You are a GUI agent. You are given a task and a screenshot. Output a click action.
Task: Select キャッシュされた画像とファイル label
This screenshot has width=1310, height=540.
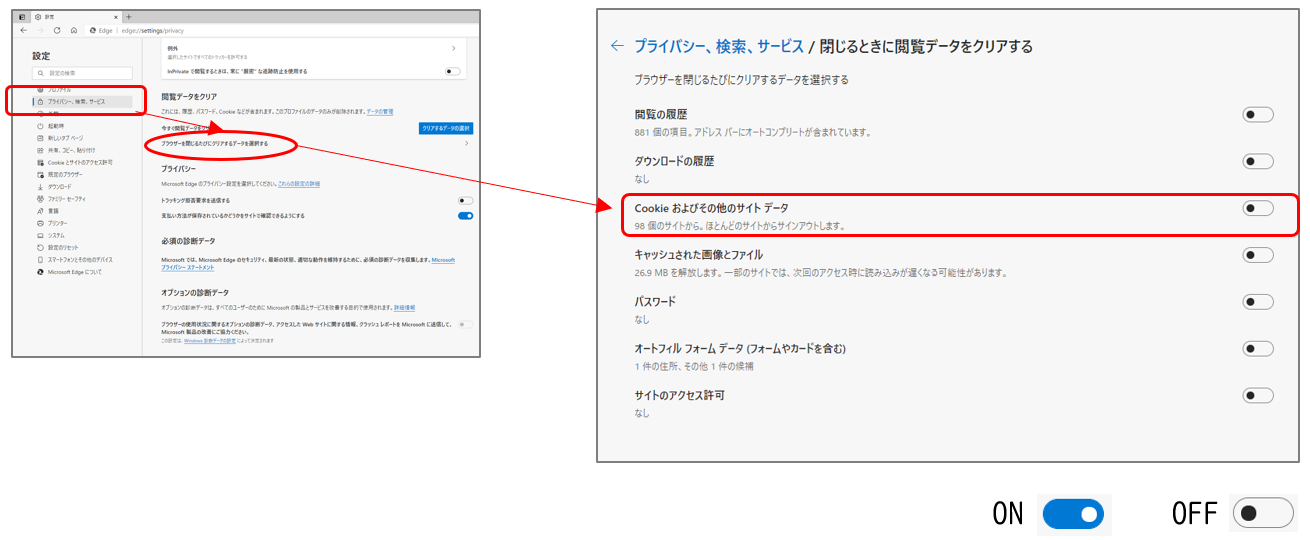[x=699, y=255]
